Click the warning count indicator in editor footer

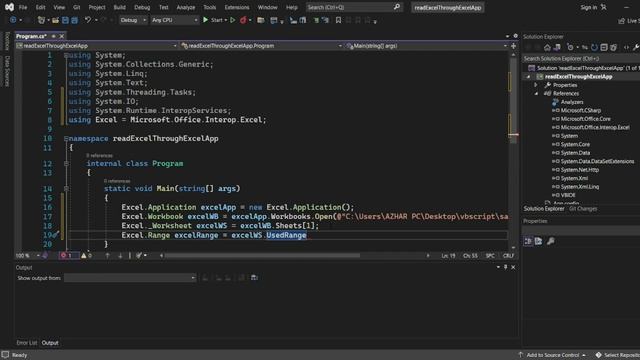coord(86,256)
